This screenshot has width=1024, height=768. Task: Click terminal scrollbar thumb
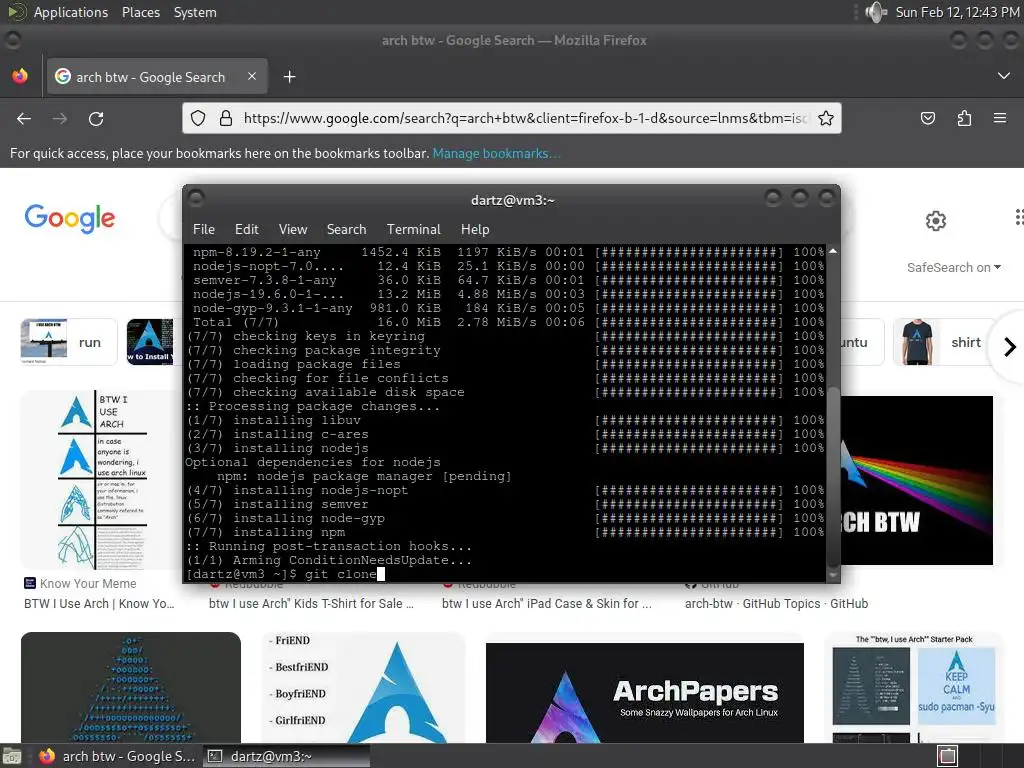(x=833, y=477)
